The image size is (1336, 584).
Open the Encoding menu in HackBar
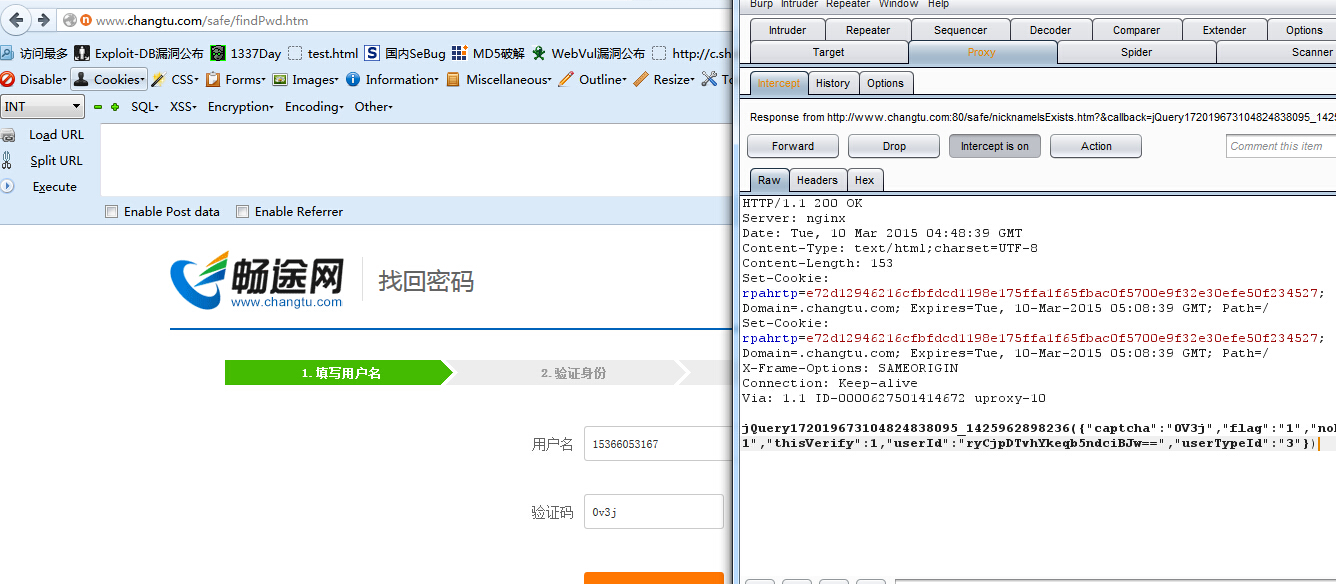314,106
